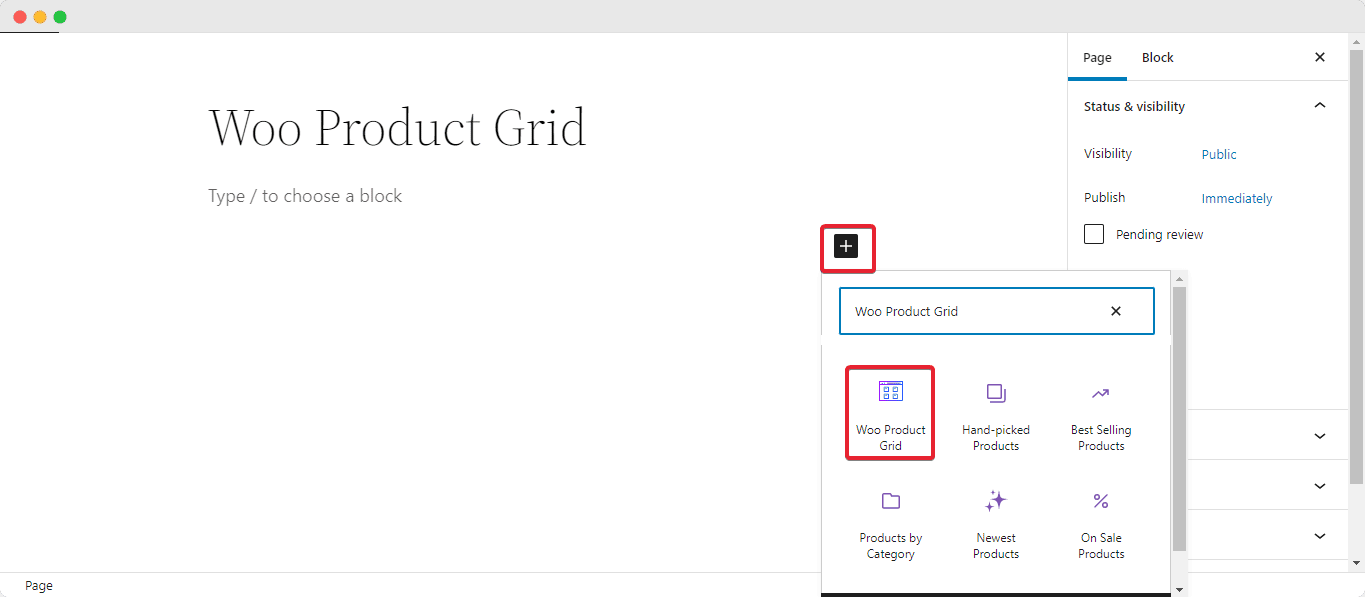Viewport: 1365px width, 597px height.
Task: Insert the On Sale Products block
Action: 1101,523
